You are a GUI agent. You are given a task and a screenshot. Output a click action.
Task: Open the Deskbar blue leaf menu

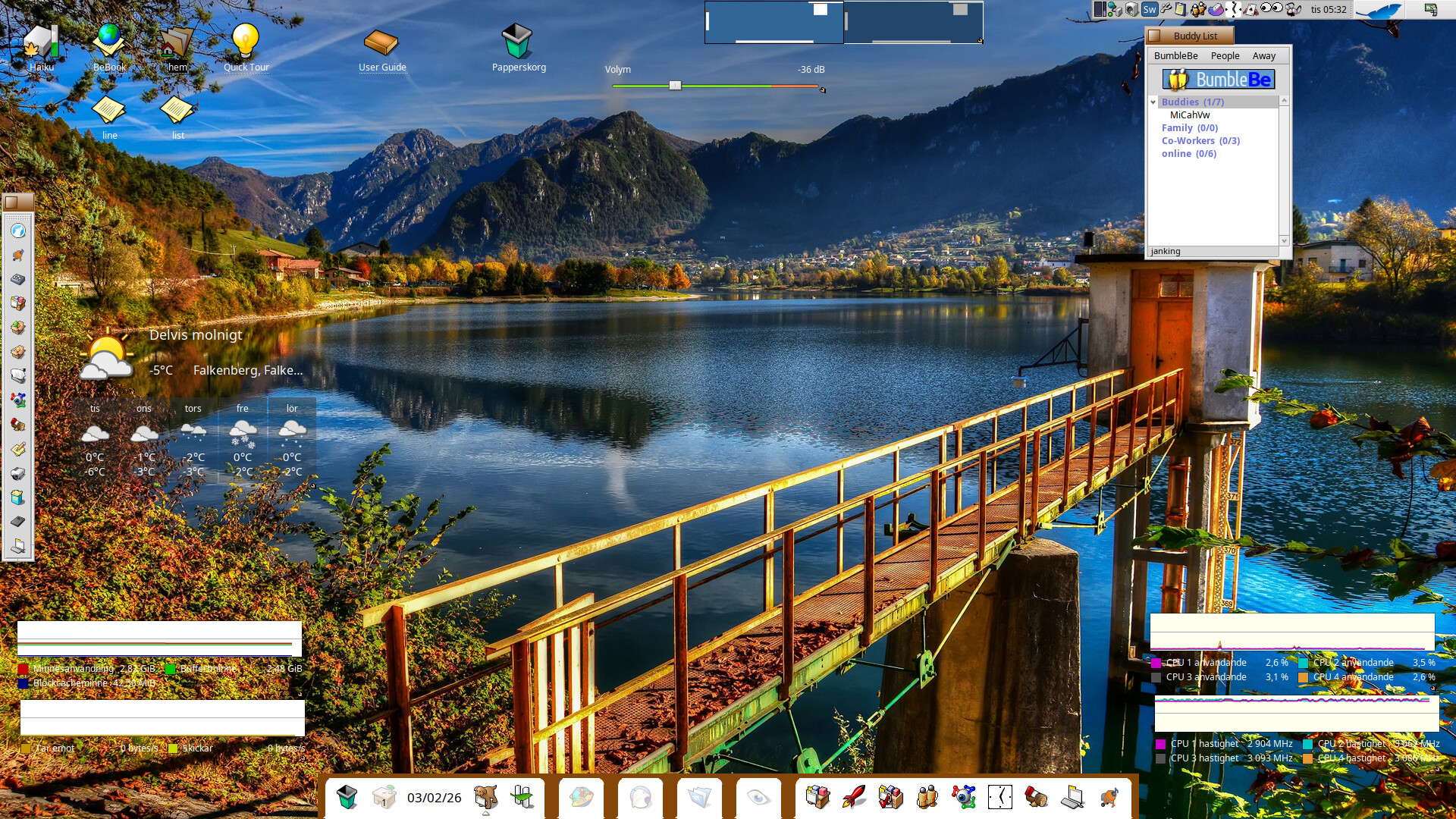(x=1378, y=10)
